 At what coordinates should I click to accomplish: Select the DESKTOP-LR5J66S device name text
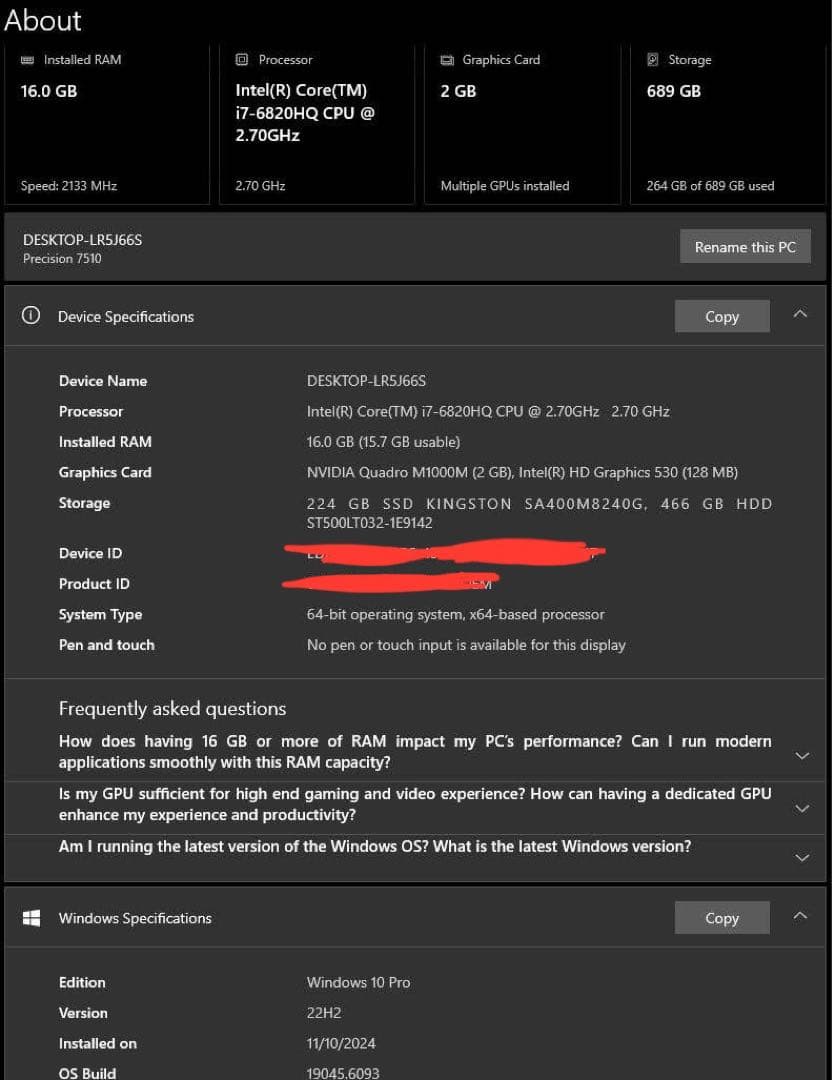pos(82,240)
